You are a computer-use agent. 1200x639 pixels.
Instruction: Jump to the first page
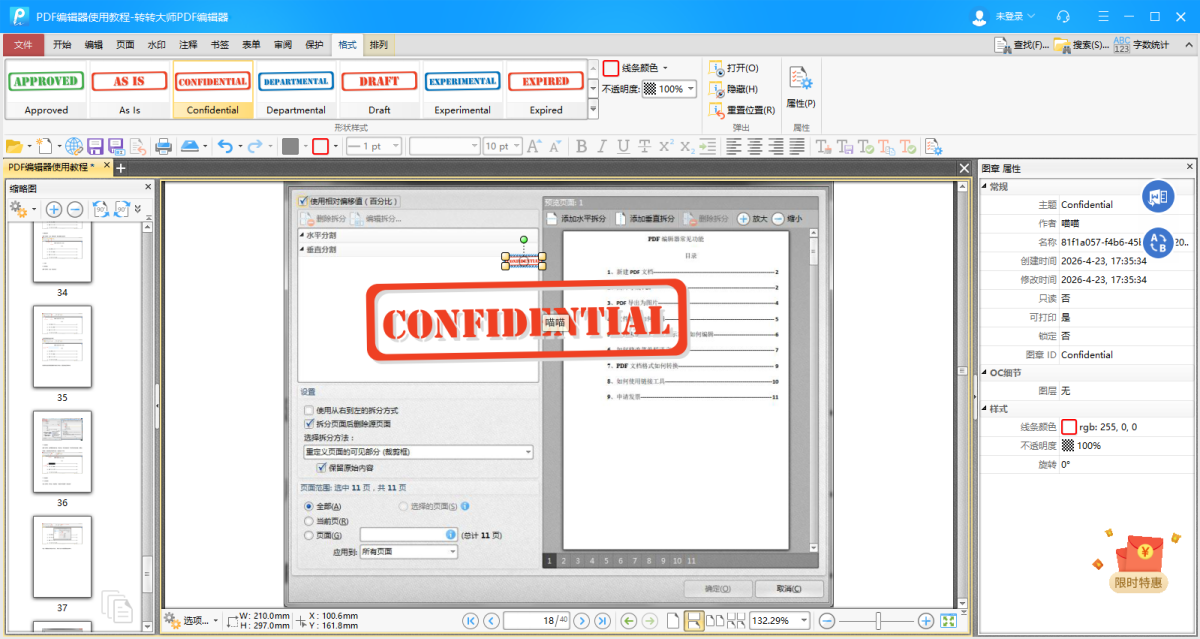tap(470, 621)
